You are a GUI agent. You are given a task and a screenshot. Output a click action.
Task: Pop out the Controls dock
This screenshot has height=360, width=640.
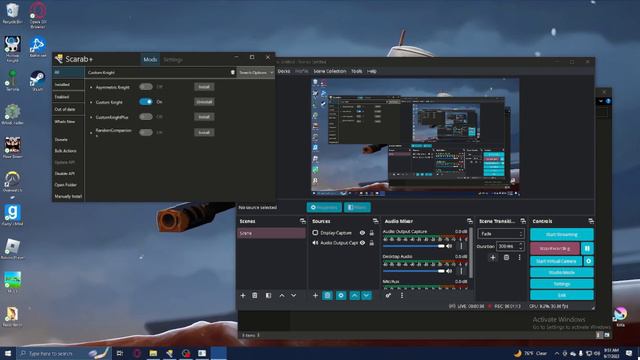point(591,221)
